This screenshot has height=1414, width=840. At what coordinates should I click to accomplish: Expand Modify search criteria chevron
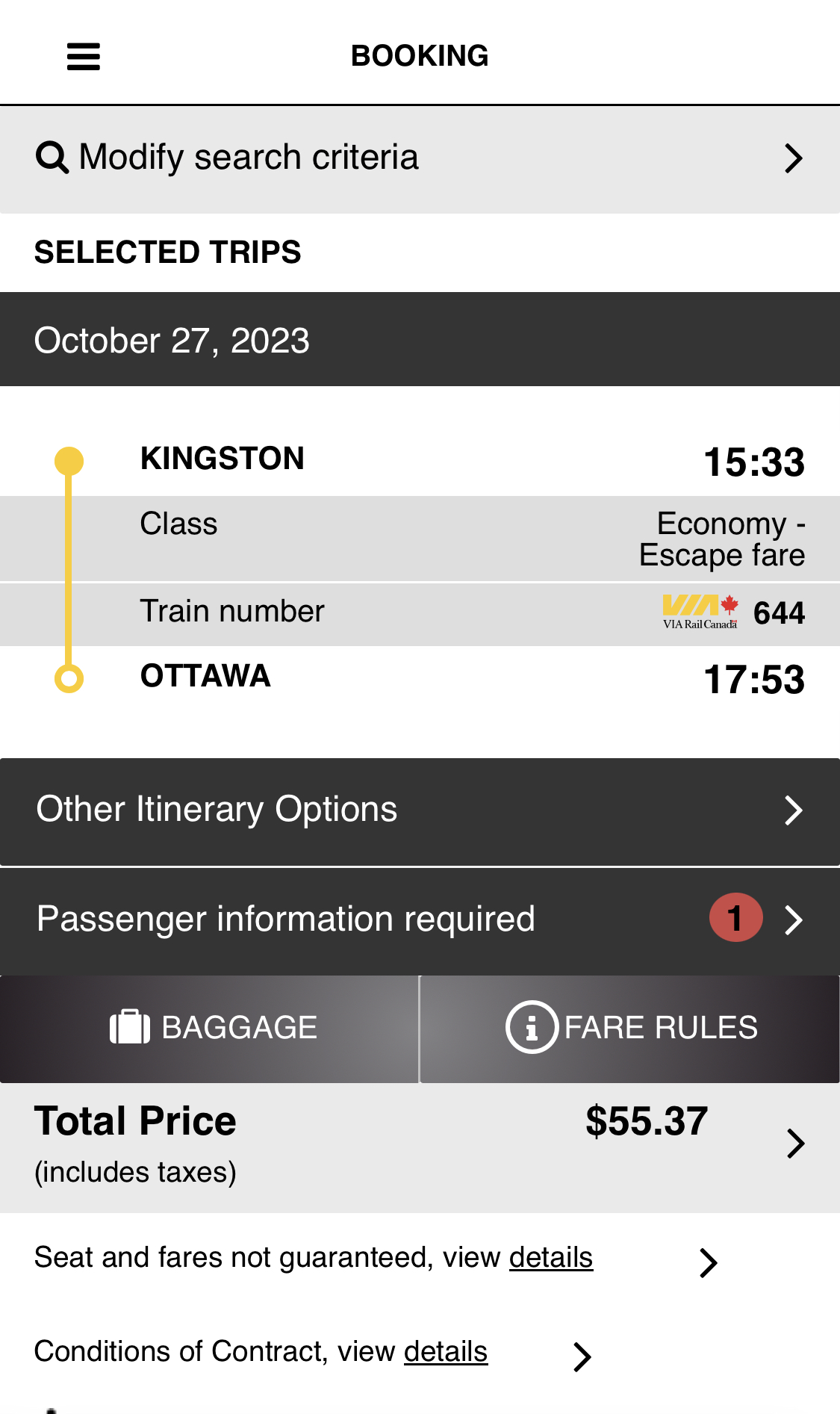click(x=793, y=158)
